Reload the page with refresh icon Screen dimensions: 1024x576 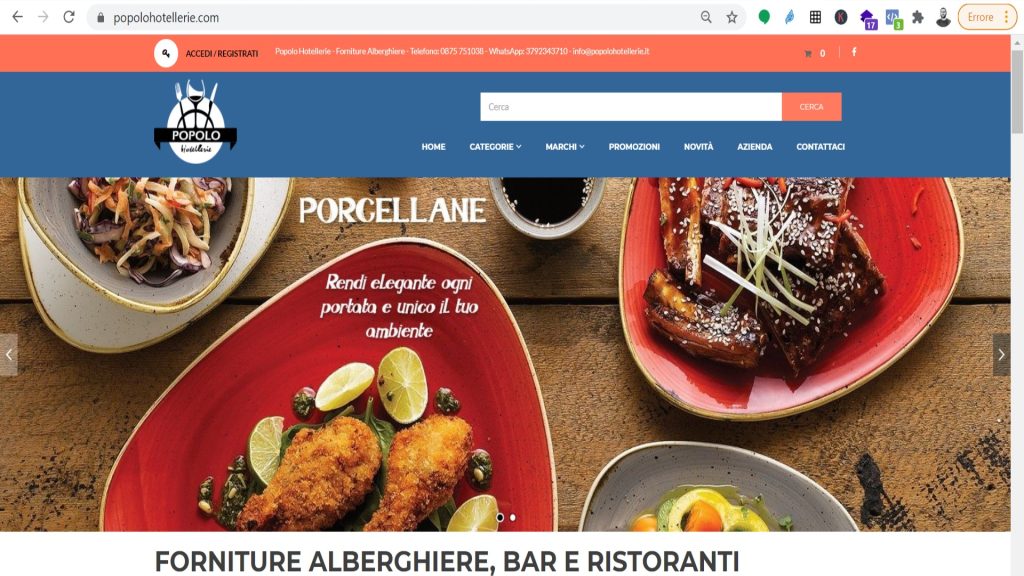tap(69, 17)
